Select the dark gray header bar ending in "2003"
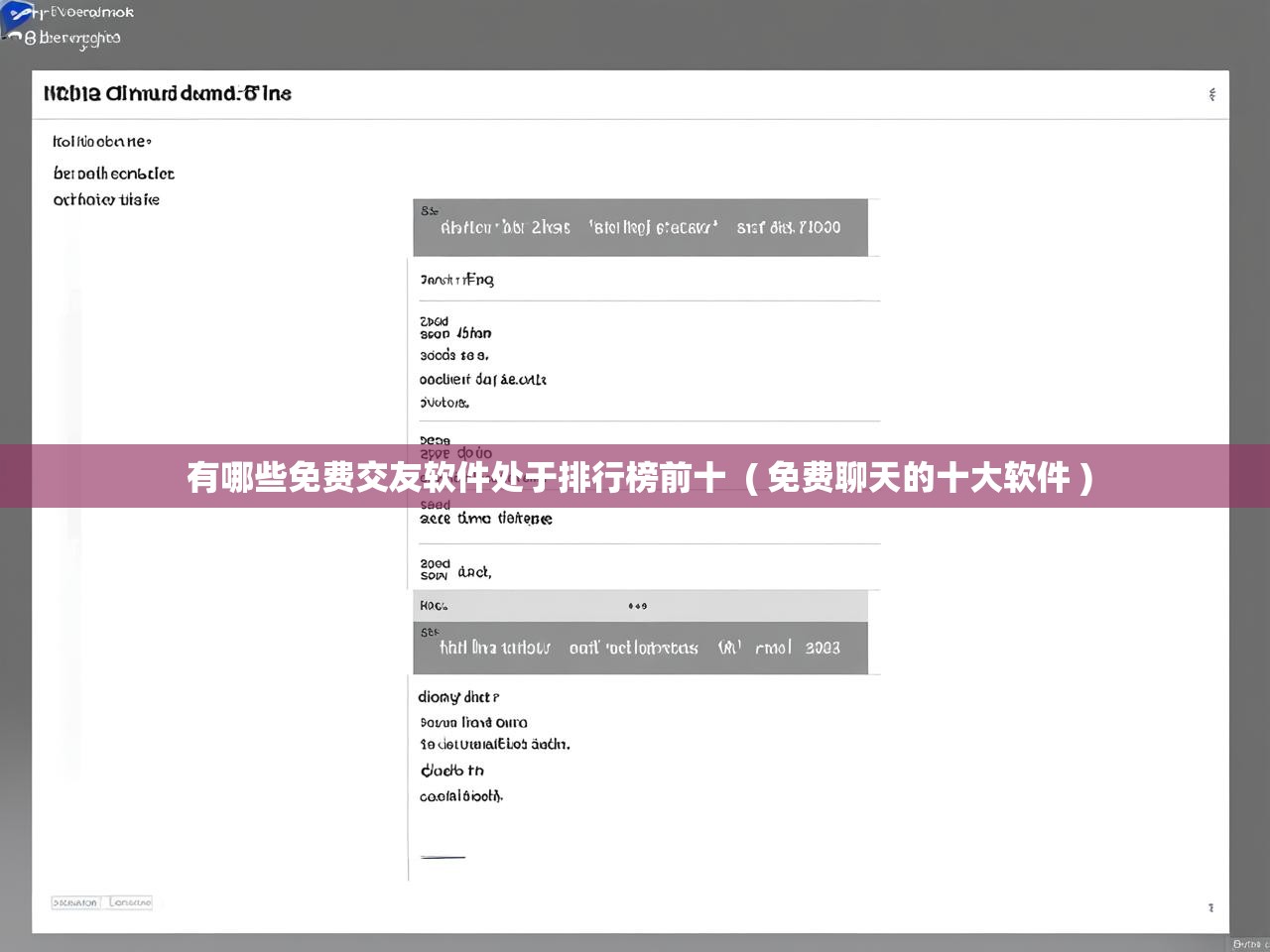This screenshot has height=952, width=1270. point(640,648)
